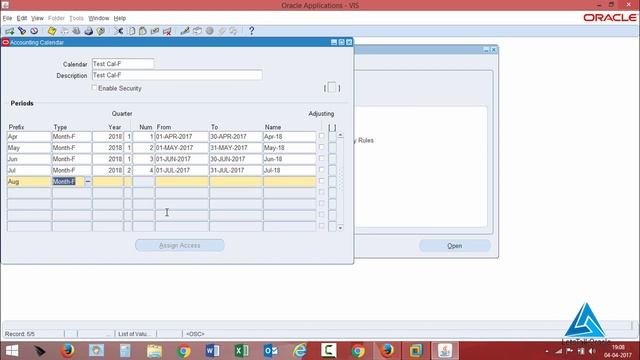Click the Name cell in the Aug row
Screen dimensions: 640x360
pyautogui.click(x=289, y=181)
